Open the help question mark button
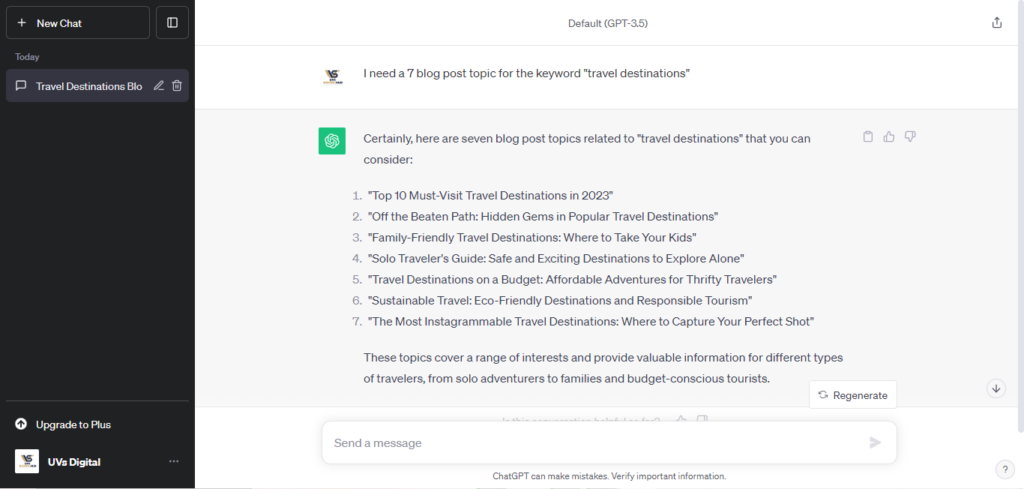Screen dimensions: 1024x489 click(1004, 469)
